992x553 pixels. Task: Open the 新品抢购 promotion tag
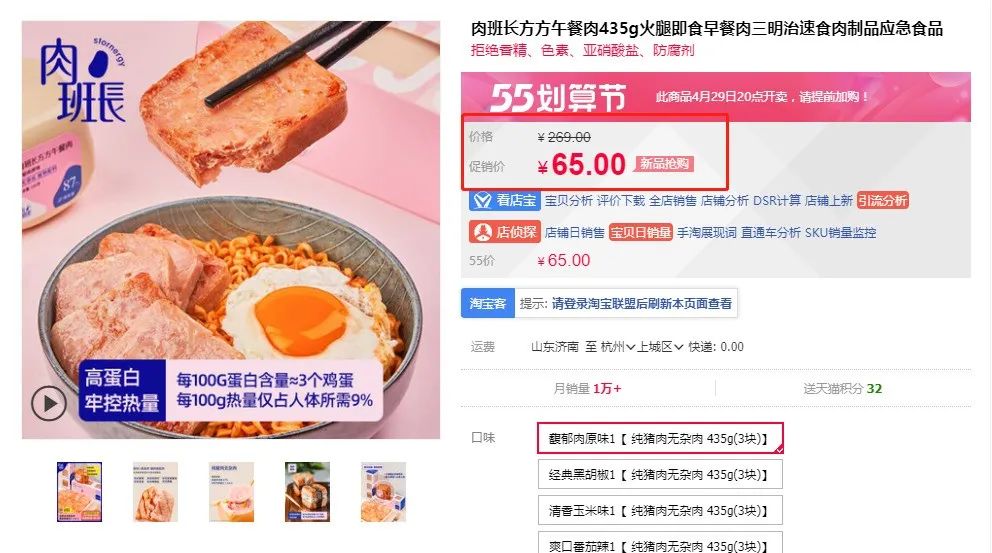coord(664,164)
